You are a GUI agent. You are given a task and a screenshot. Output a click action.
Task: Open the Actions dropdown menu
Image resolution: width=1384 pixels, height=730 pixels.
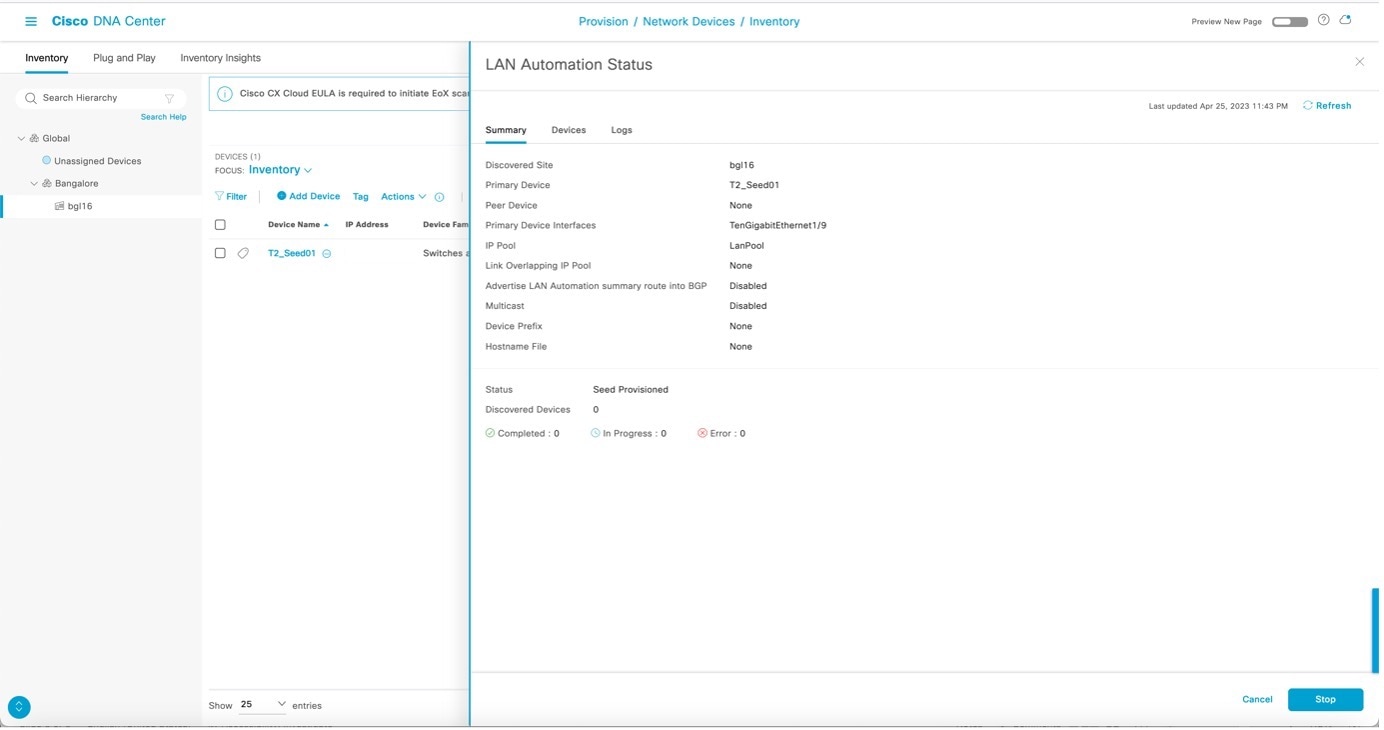coord(404,196)
